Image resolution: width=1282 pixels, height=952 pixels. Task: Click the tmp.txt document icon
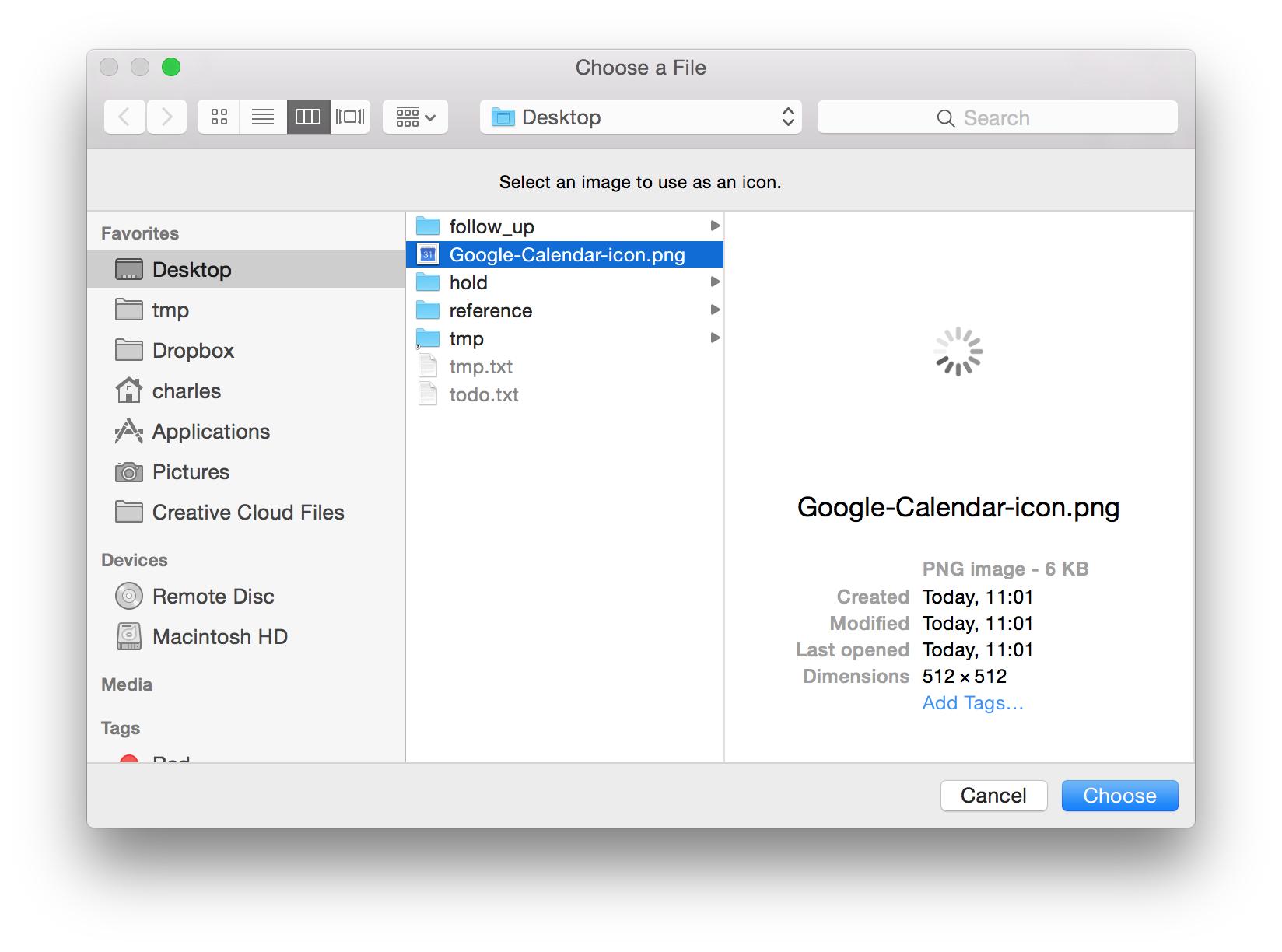428,366
